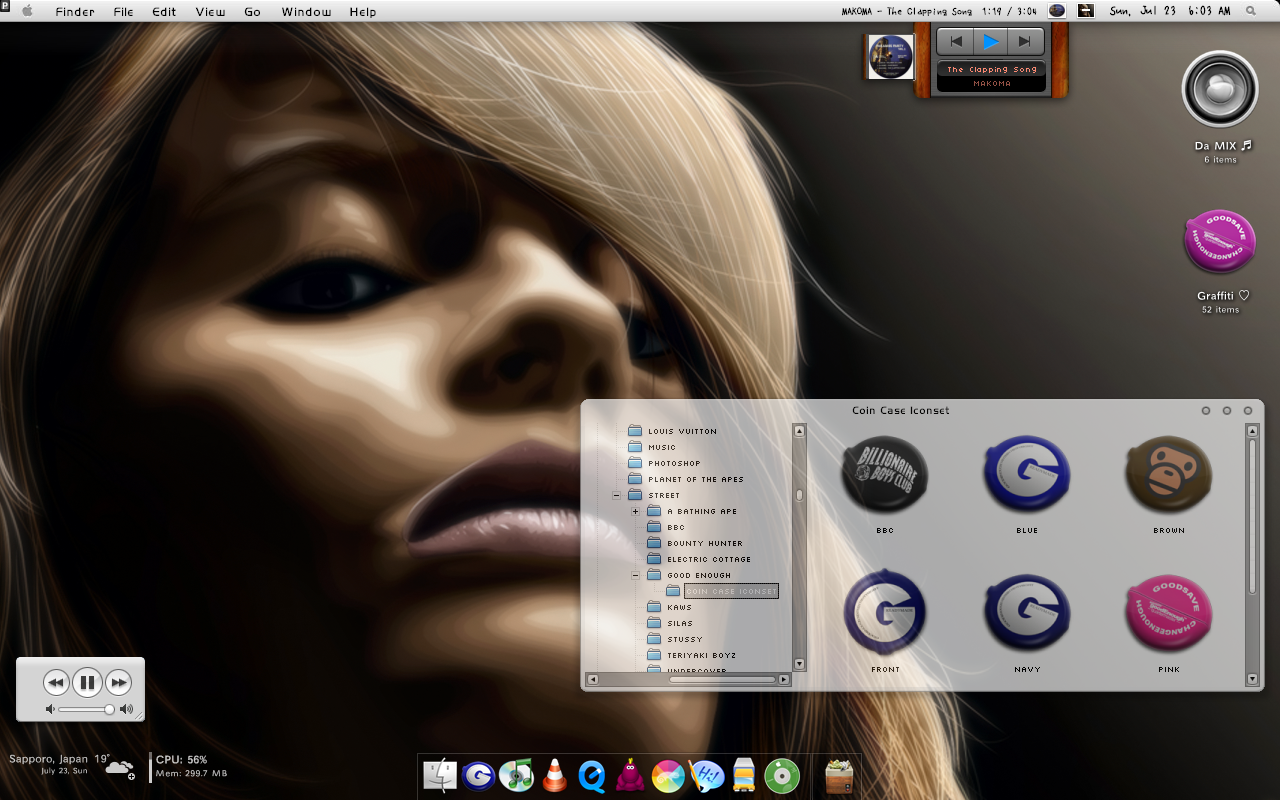Open the Go menu
This screenshot has width=1280, height=800.
click(x=252, y=12)
